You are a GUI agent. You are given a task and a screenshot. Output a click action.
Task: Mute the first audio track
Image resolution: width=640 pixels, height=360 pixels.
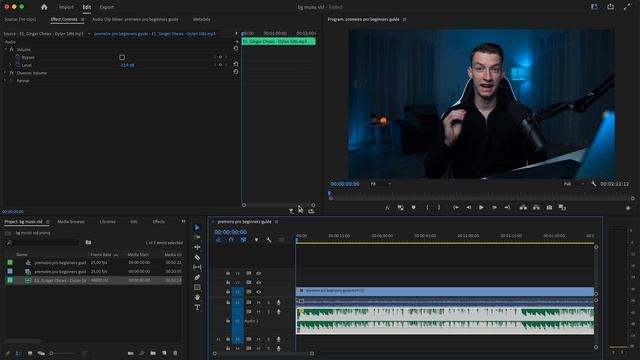[x=258, y=302]
